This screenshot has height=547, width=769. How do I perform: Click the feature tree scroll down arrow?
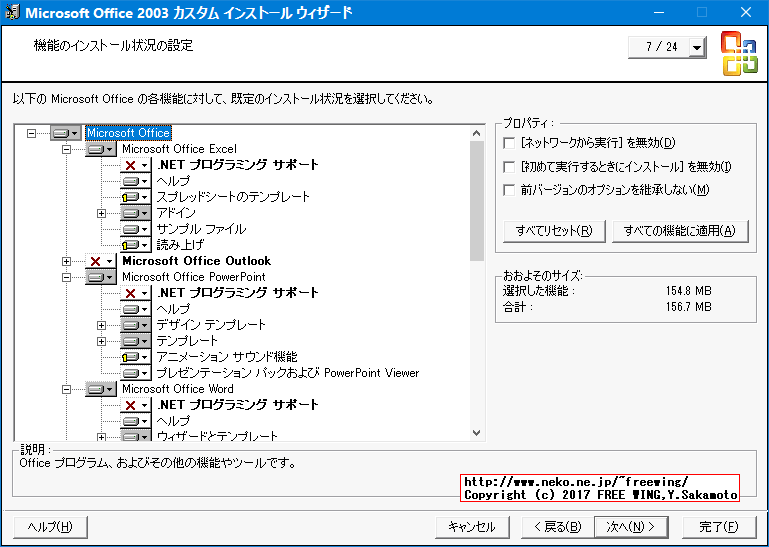pyautogui.click(x=476, y=433)
